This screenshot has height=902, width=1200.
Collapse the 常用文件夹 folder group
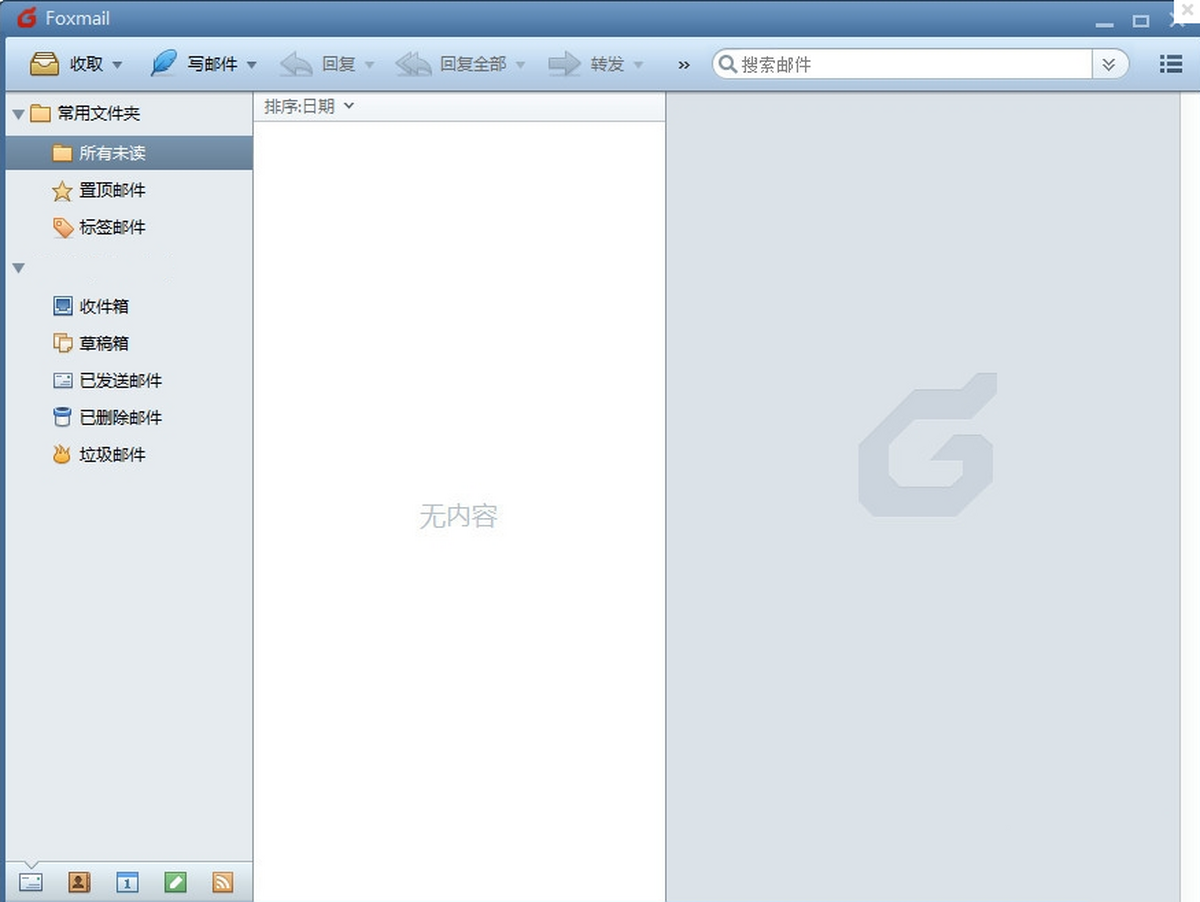pos(18,114)
